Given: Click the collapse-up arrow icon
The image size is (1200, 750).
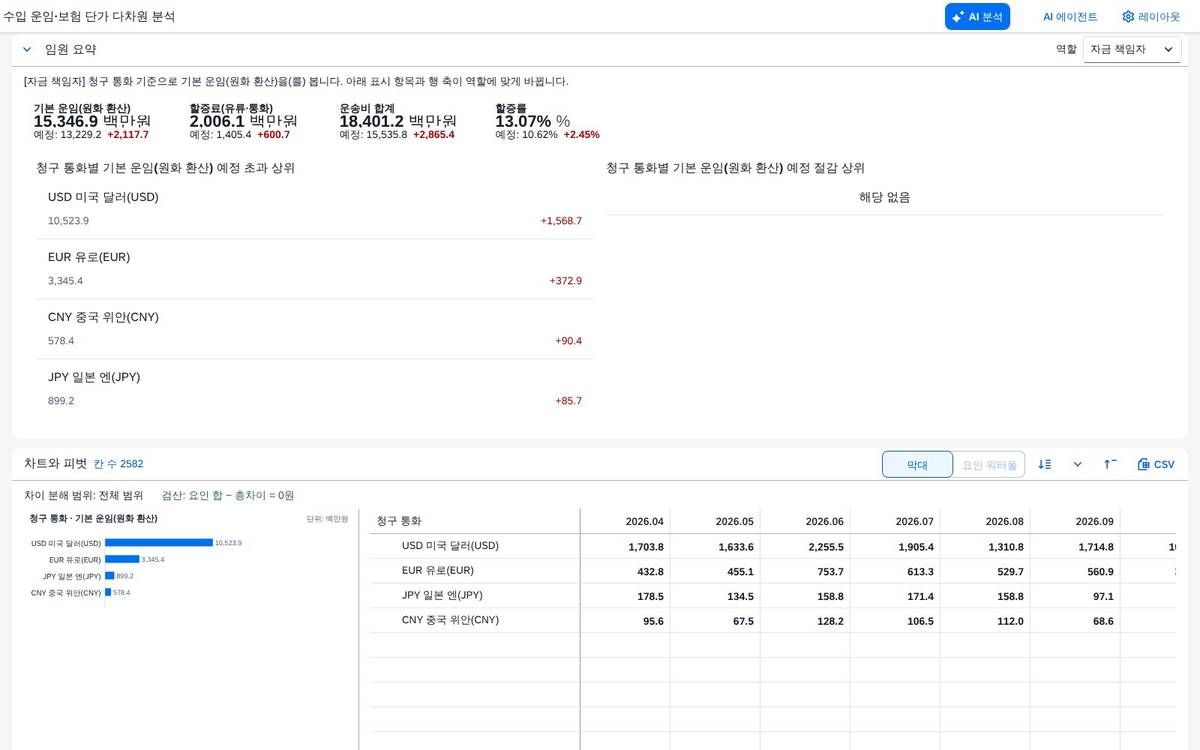Looking at the screenshot, I should pos(1110,464).
